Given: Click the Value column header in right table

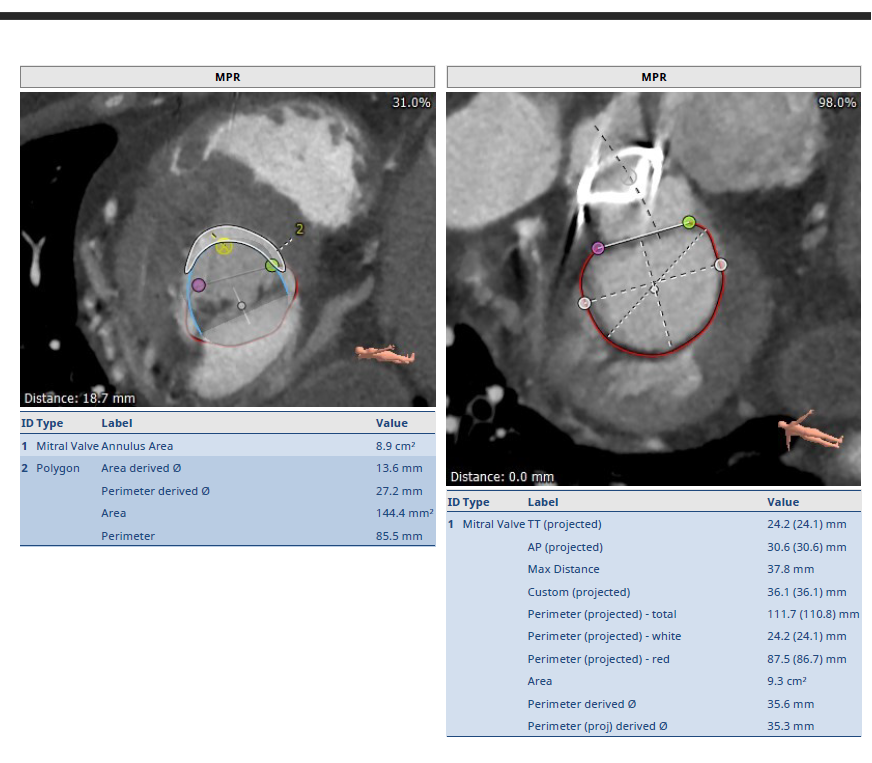Looking at the screenshot, I should [783, 502].
